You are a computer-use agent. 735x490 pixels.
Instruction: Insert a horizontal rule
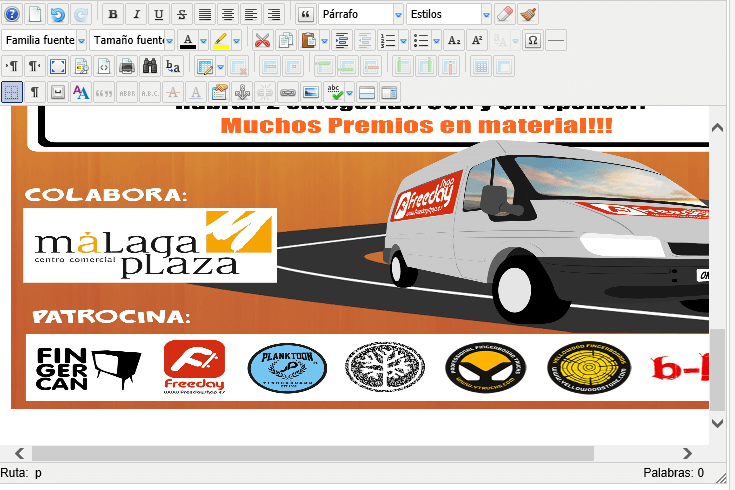pyautogui.click(x=555, y=40)
